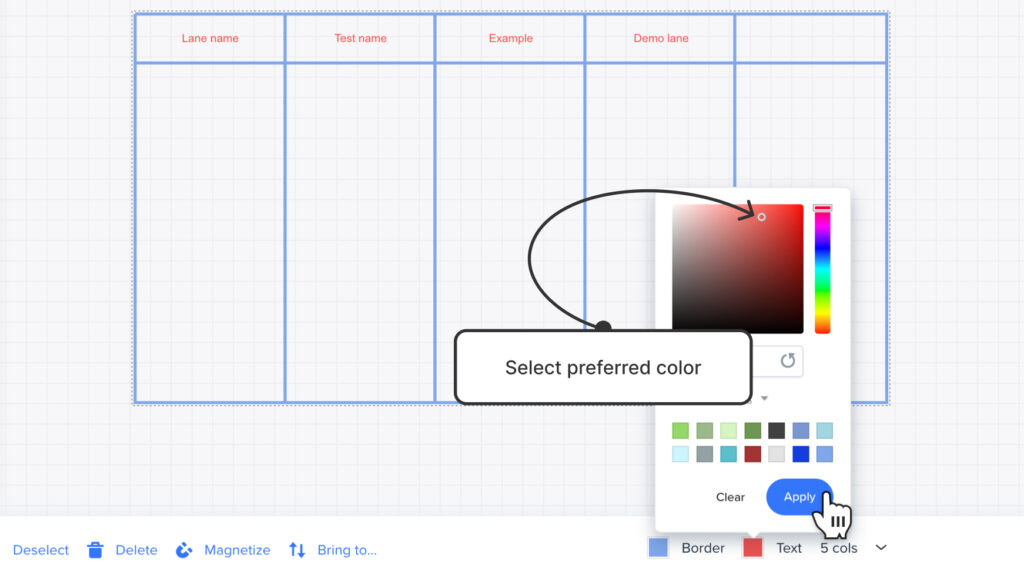Click the trash Delete icon

(x=95, y=550)
